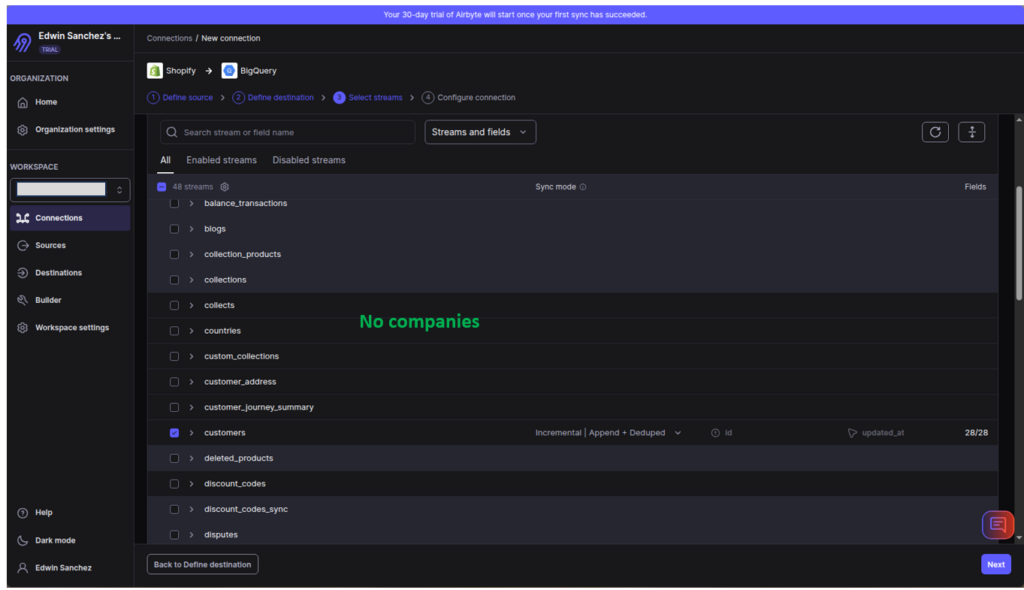The image size is (1024, 590).
Task: Open Workspace settings in the sidebar
Action: 70,327
